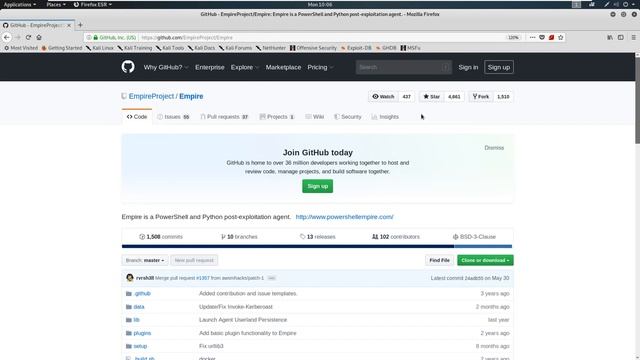This screenshot has width=640, height=360.
Task: Click the folder icon beside plugins
Action: point(129,333)
